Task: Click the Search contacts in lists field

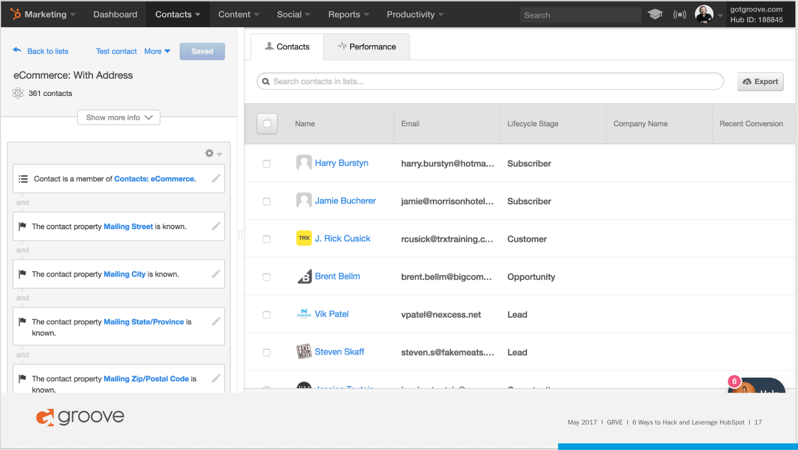Action: (x=490, y=81)
